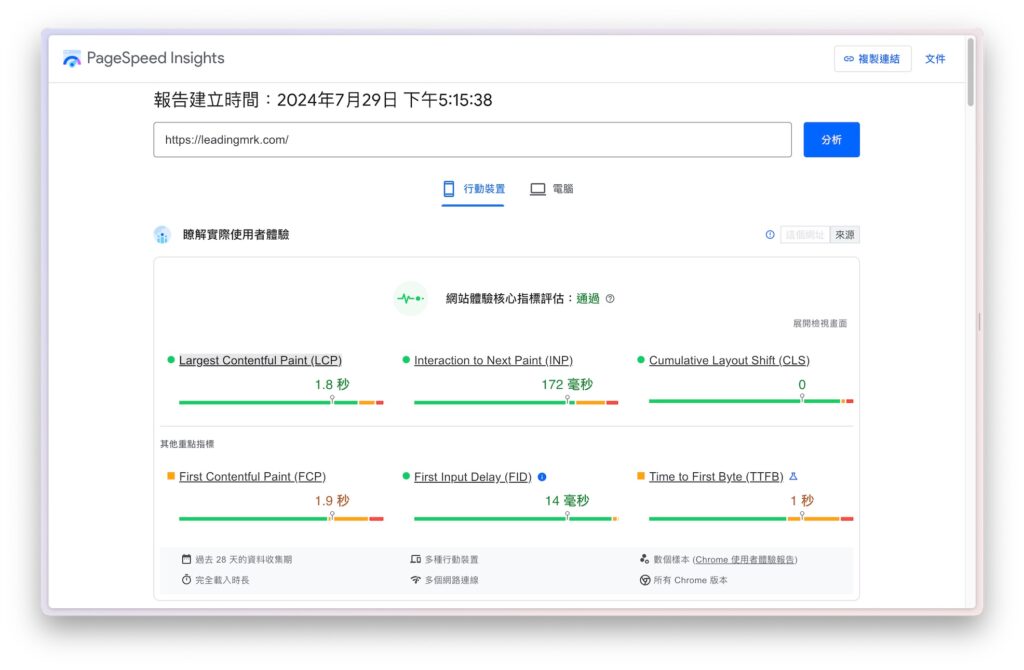Open Cumulative Layout Shift (CLS) link
This screenshot has width=1024, height=670.
click(x=729, y=360)
